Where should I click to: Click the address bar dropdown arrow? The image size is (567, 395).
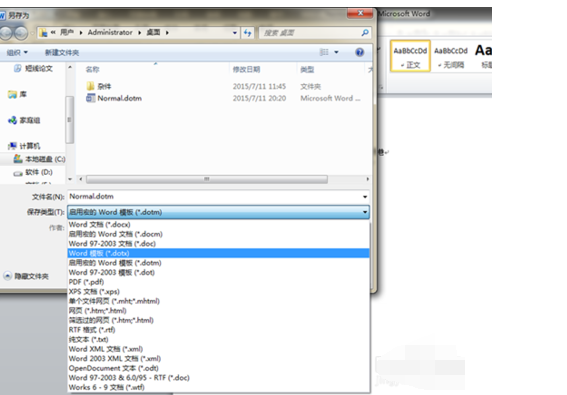235,33
